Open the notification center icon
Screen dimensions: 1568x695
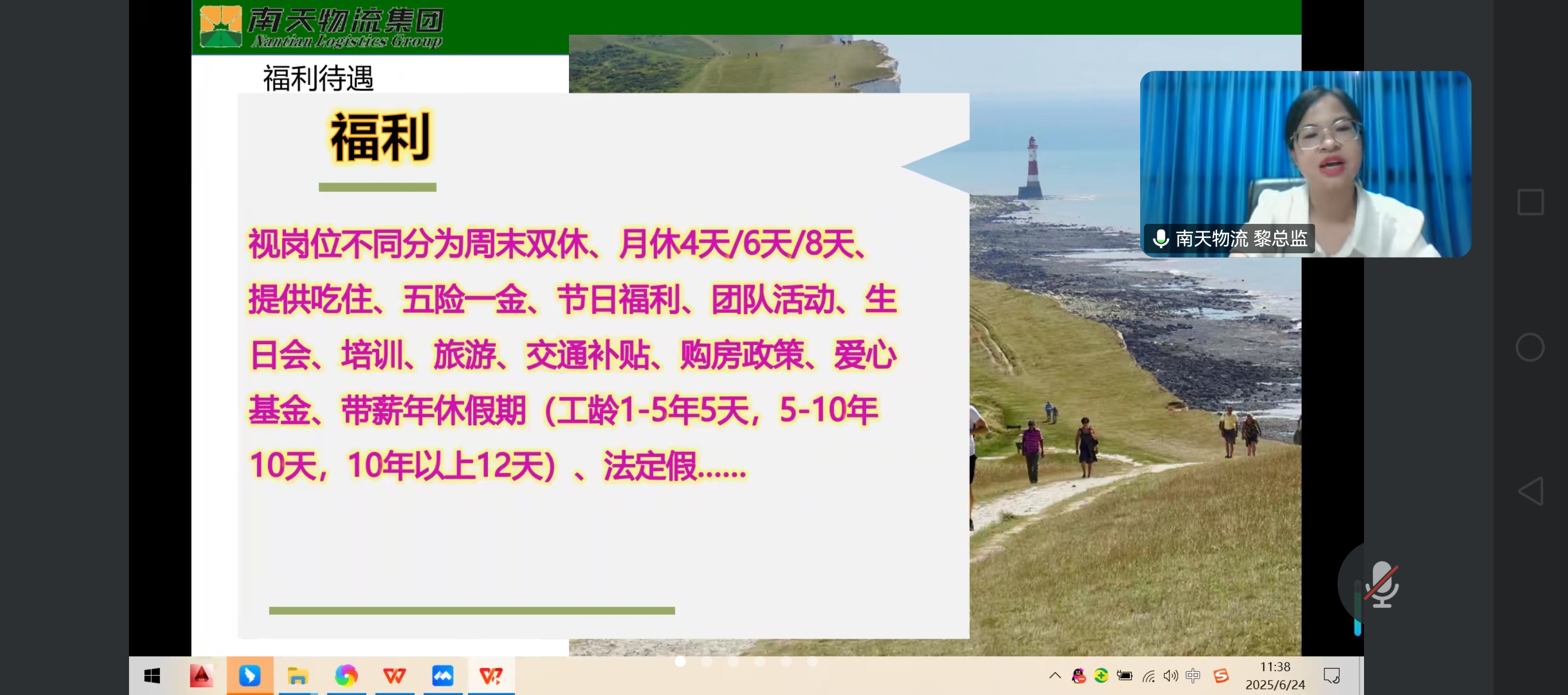pos(1332,676)
